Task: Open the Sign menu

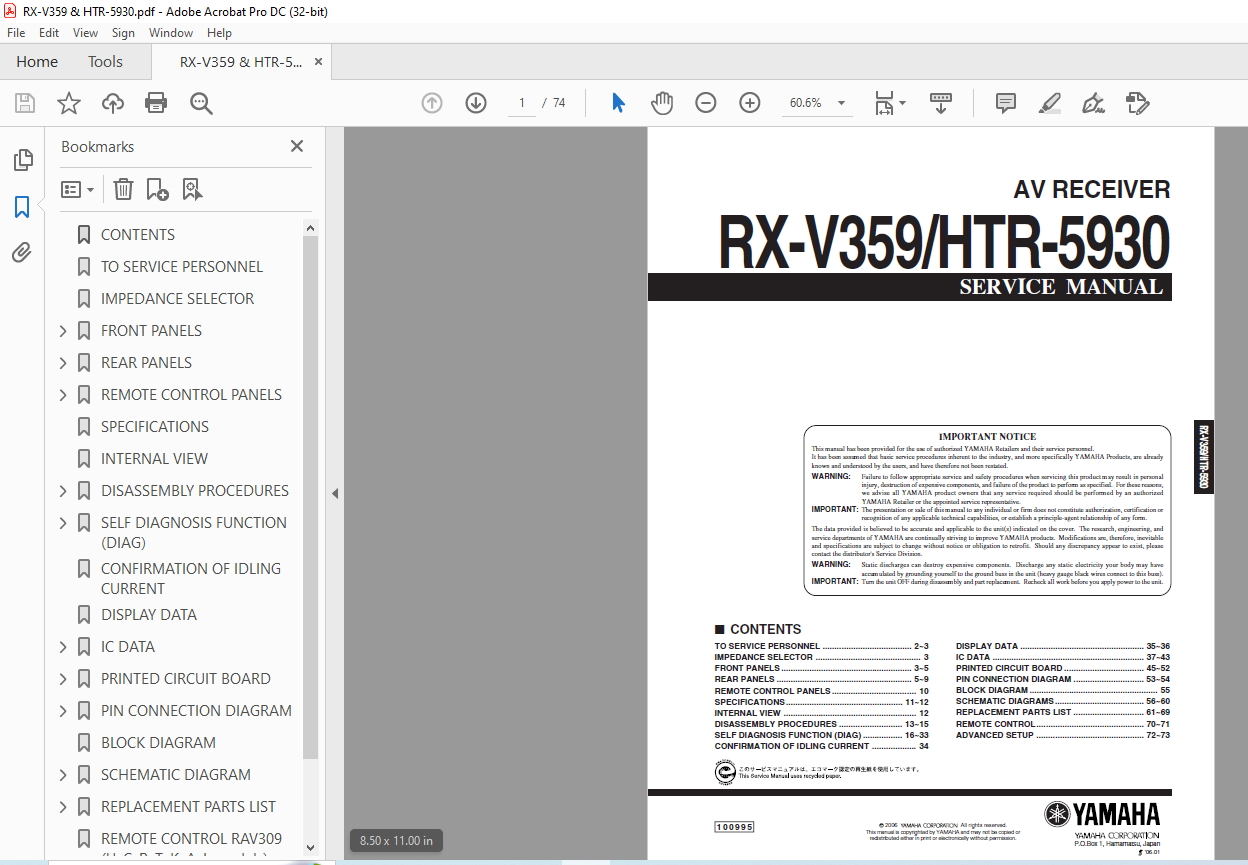Action: [x=123, y=33]
